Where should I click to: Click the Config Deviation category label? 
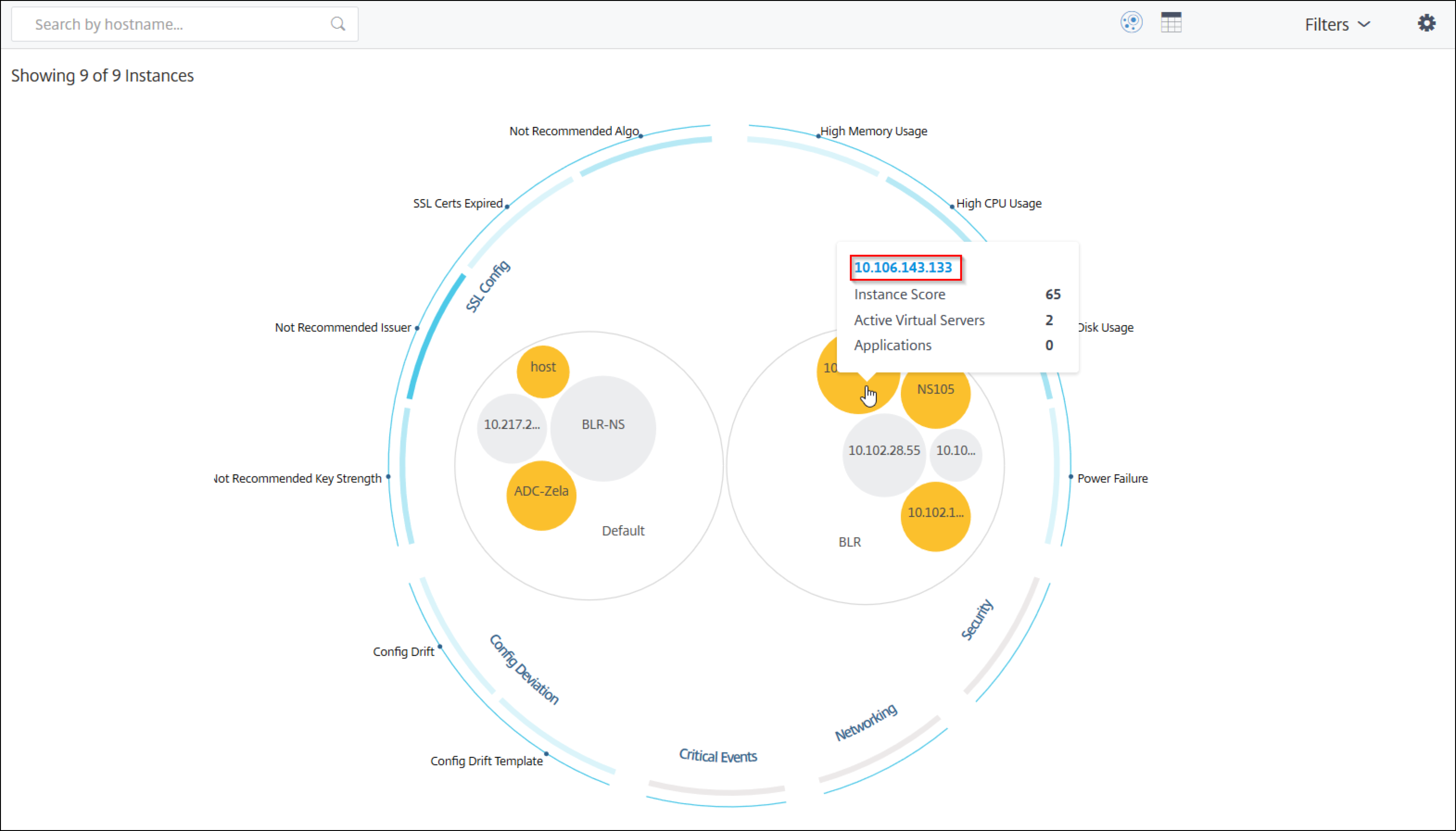click(524, 669)
